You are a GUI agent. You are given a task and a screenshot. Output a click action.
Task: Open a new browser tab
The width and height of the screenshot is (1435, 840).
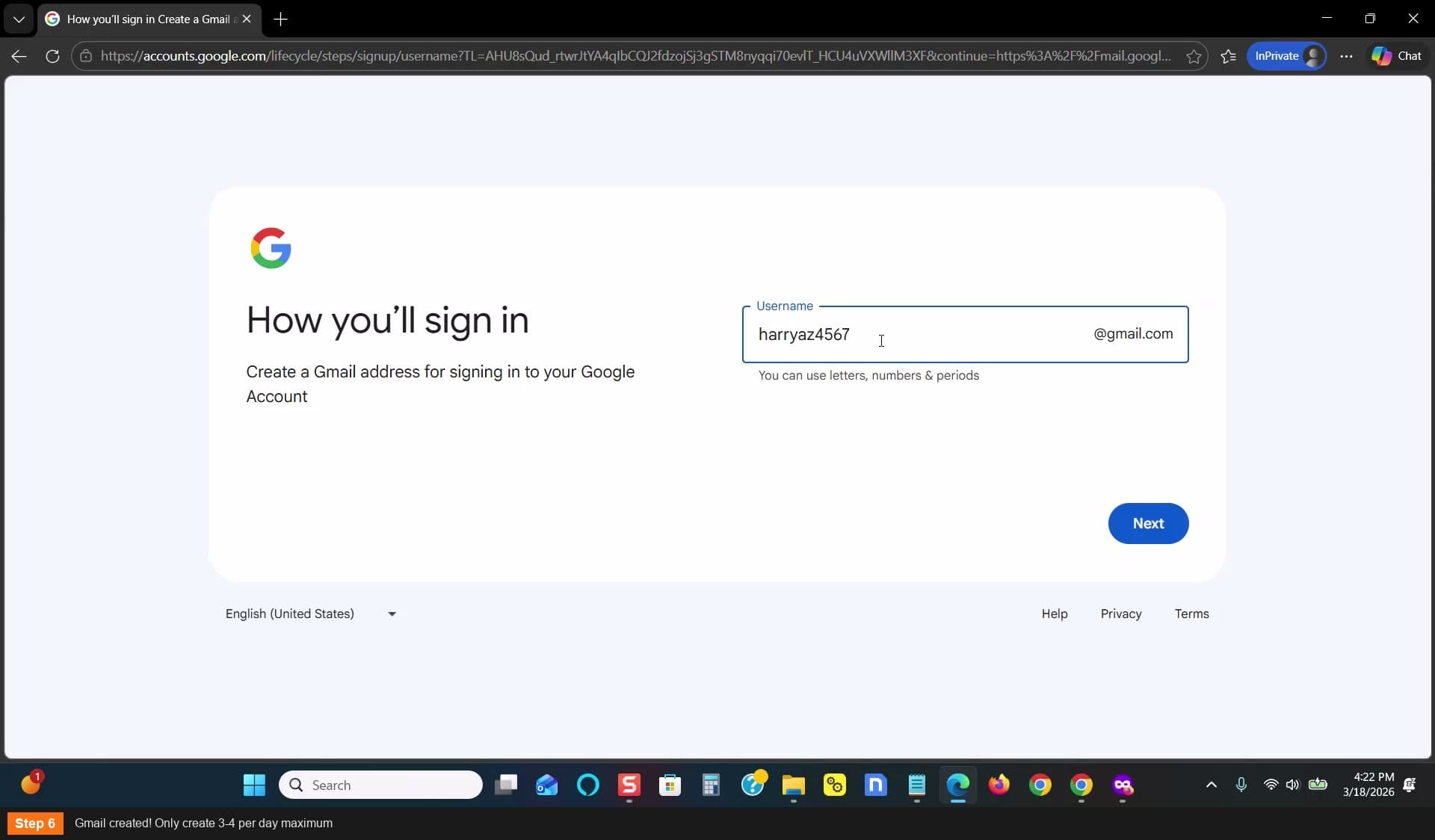[280, 19]
